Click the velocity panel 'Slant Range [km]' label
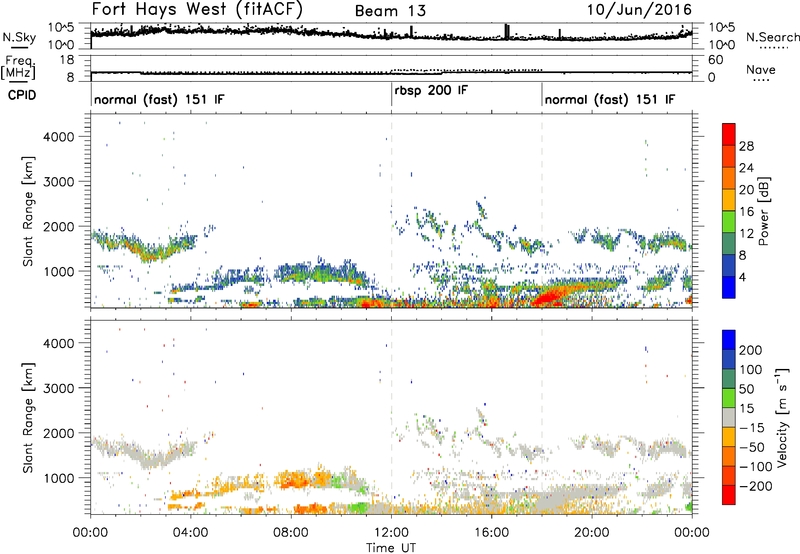Viewport: 800px width, 554px height. click(x=28, y=417)
